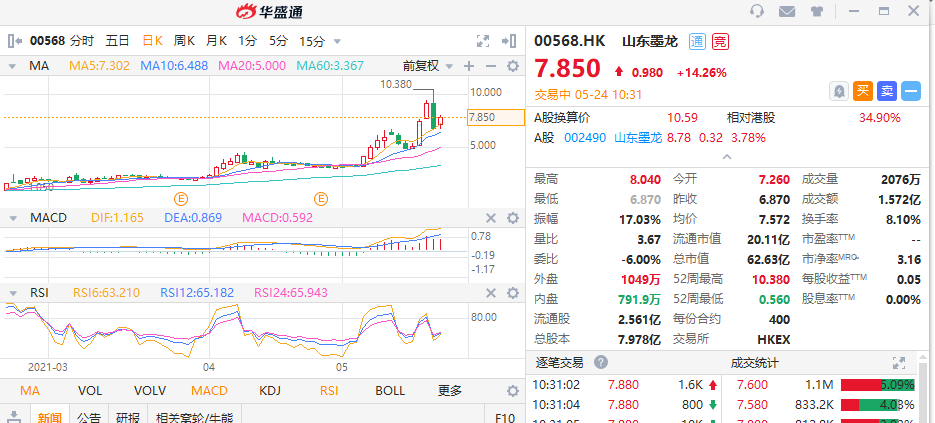Image resolution: width=935 pixels, height=423 pixels.
Task: Close the MACD indicator panel
Action: click(x=491, y=218)
